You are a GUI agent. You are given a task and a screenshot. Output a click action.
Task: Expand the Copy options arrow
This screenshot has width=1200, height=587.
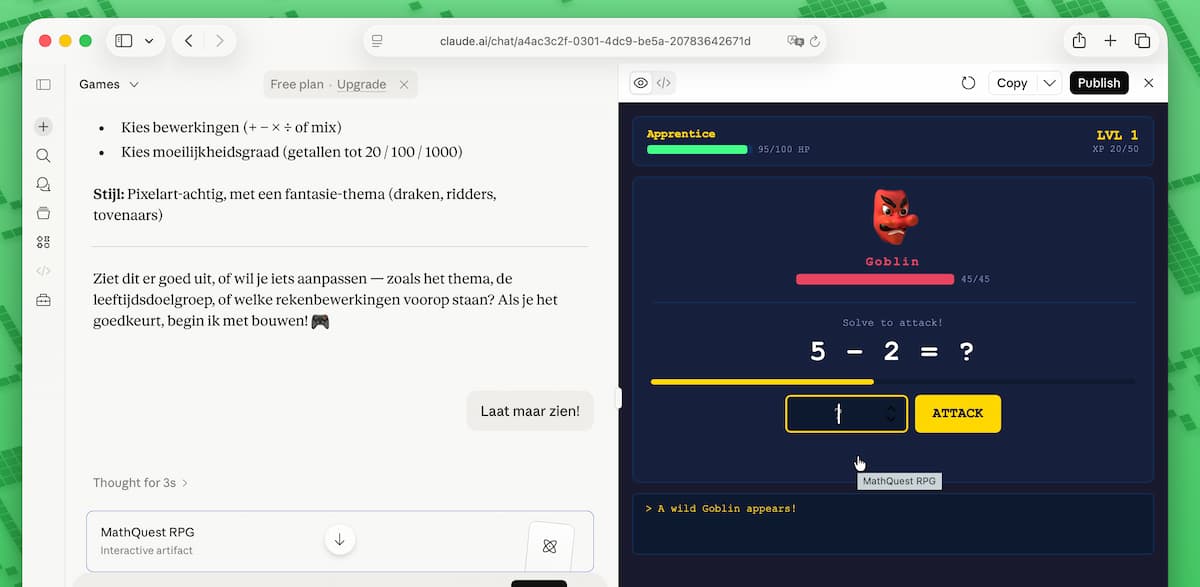(1049, 83)
